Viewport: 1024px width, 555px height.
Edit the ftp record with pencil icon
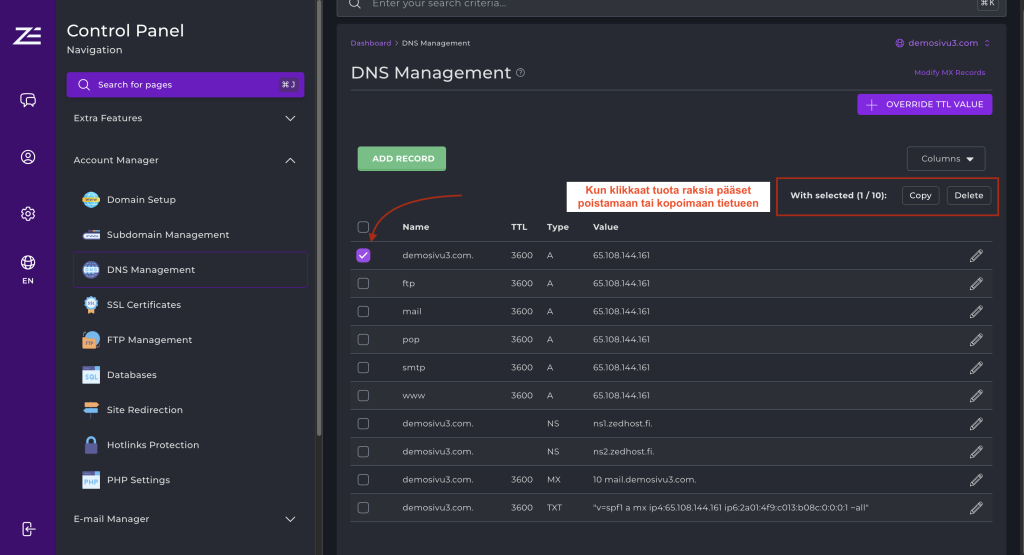976,283
